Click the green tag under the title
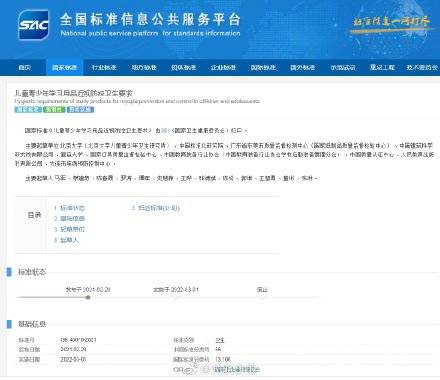This screenshot has height=380, width=440. click(54, 109)
